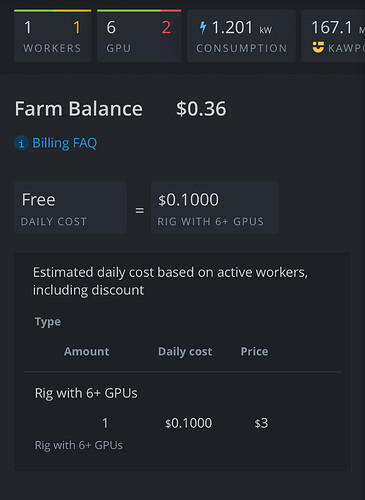Click the Billing FAQ info icon
The height and width of the screenshot is (500, 365).
pyautogui.click(x=21, y=143)
